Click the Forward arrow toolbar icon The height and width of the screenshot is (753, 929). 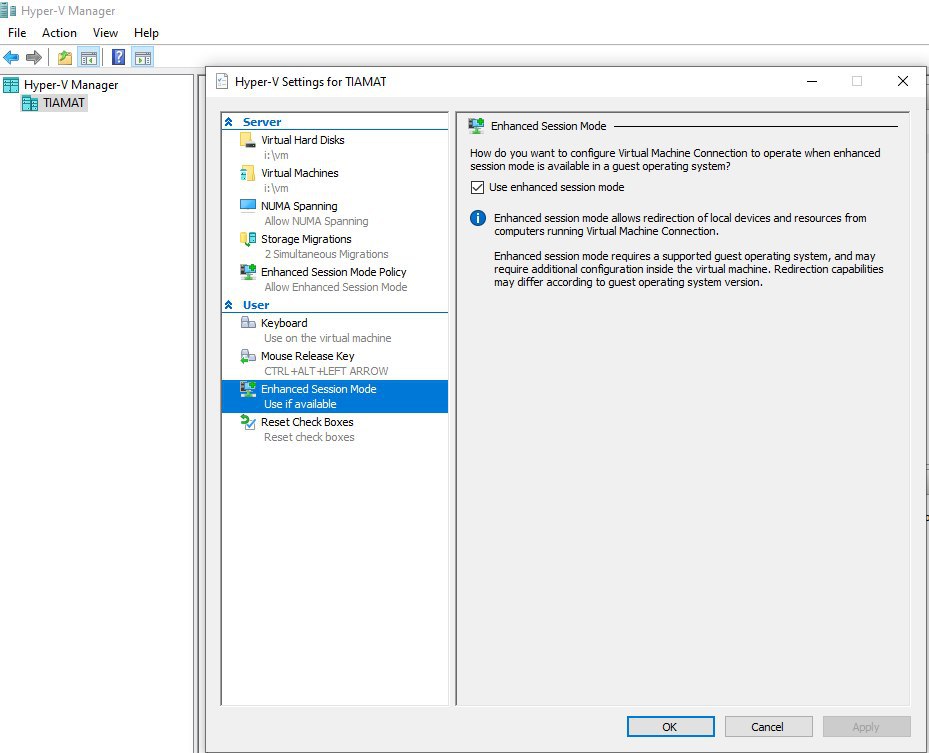[x=34, y=57]
